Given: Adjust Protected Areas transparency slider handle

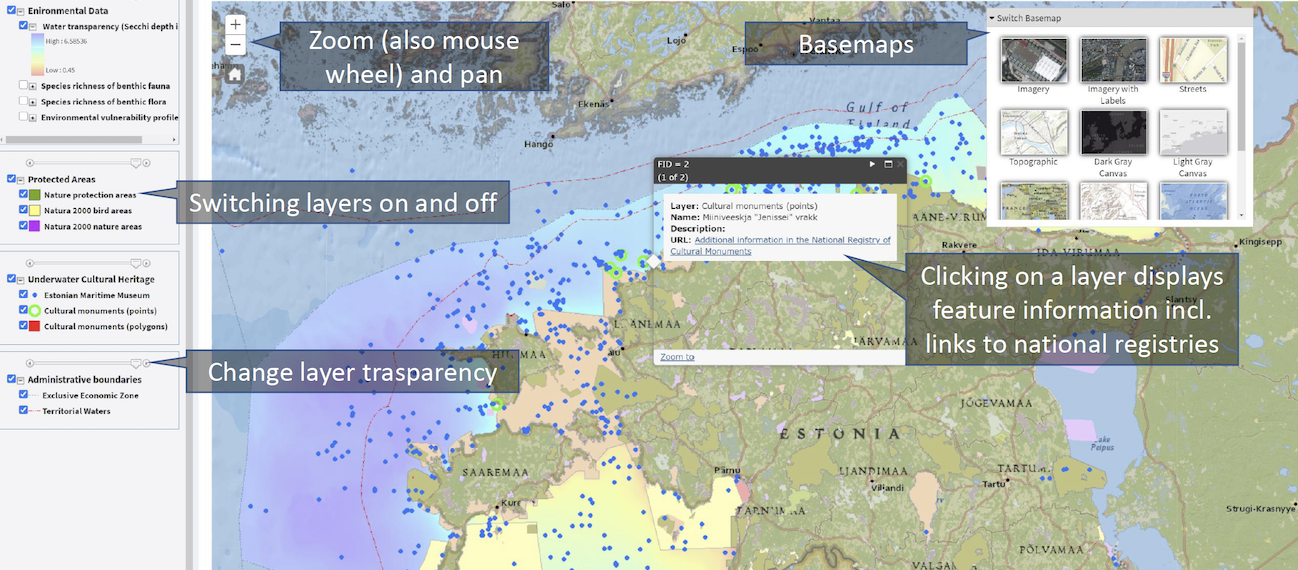Looking at the screenshot, I should coord(136,162).
